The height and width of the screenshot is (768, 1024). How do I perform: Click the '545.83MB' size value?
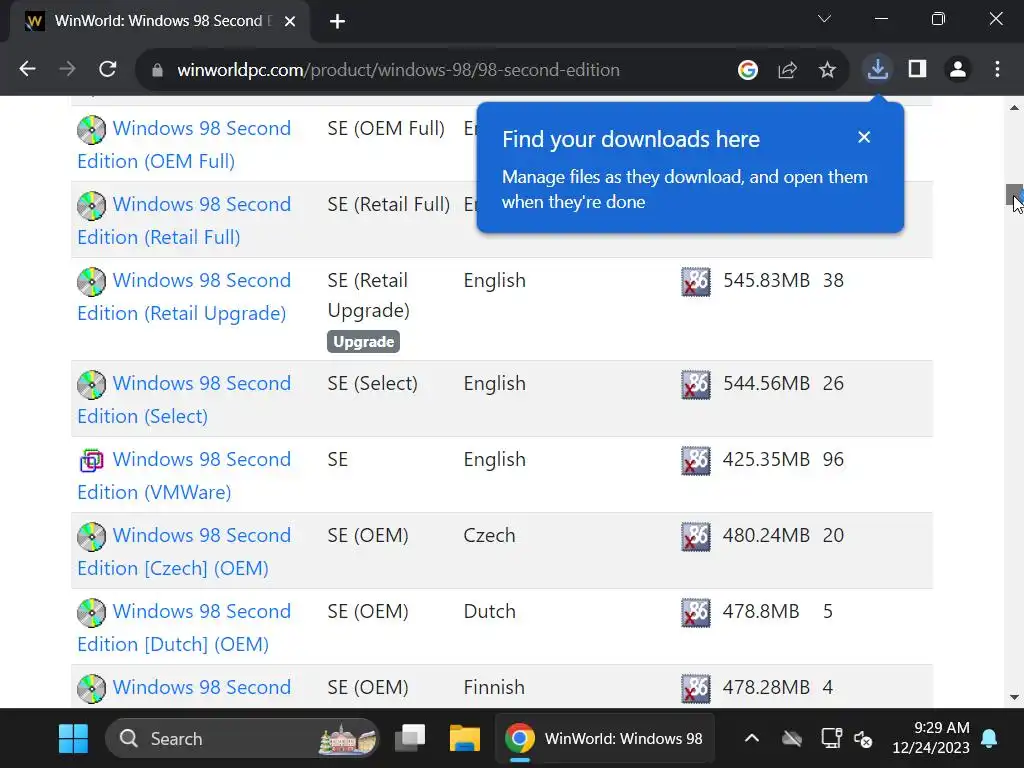point(766,280)
